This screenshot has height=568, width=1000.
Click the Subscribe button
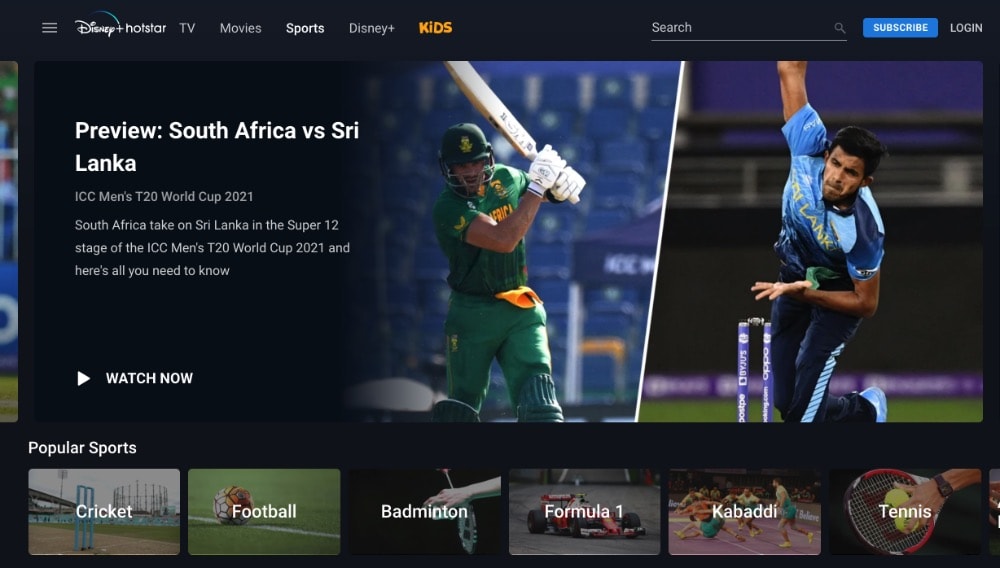[x=900, y=27]
